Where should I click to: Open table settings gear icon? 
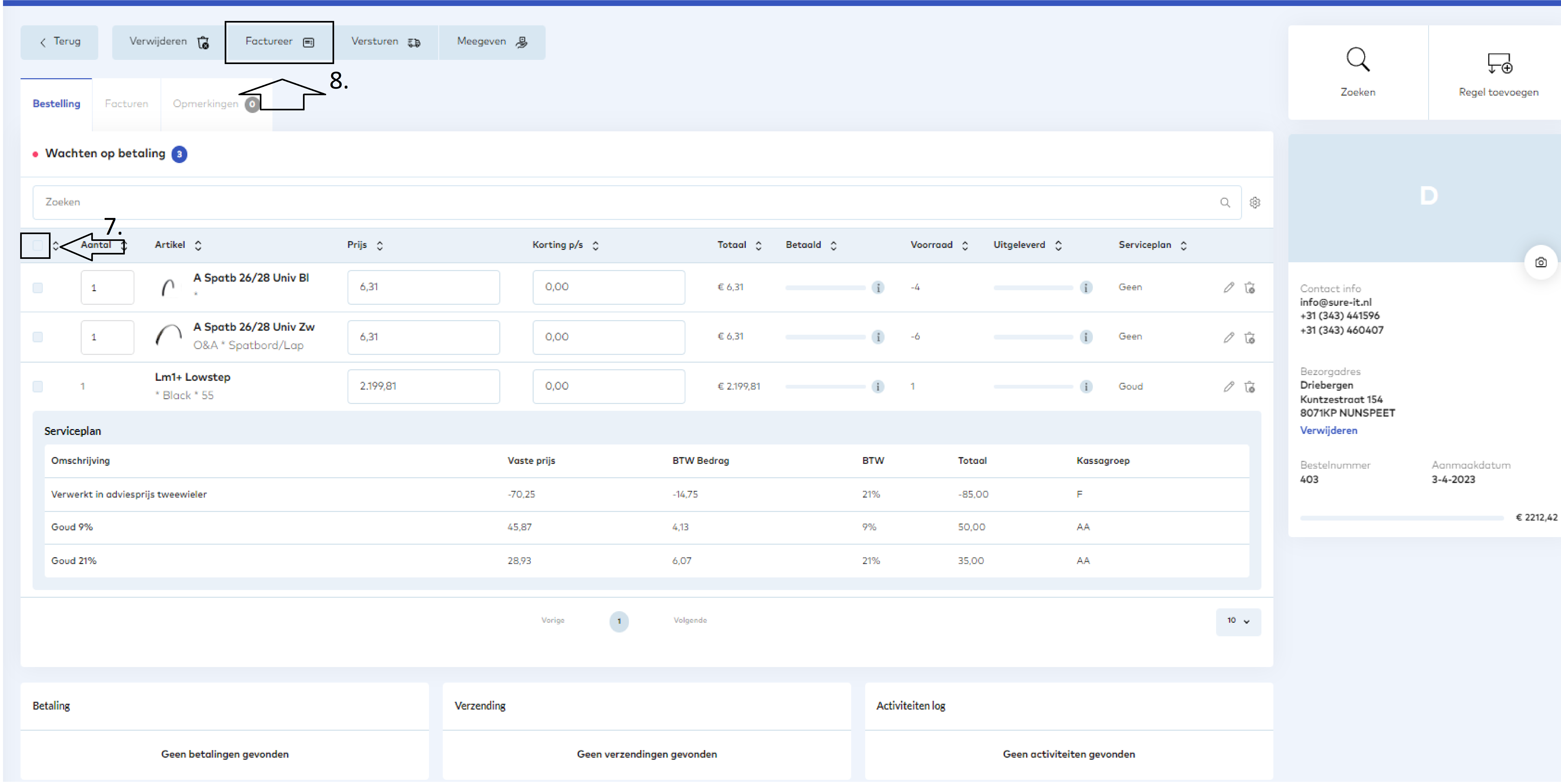(1255, 203)
